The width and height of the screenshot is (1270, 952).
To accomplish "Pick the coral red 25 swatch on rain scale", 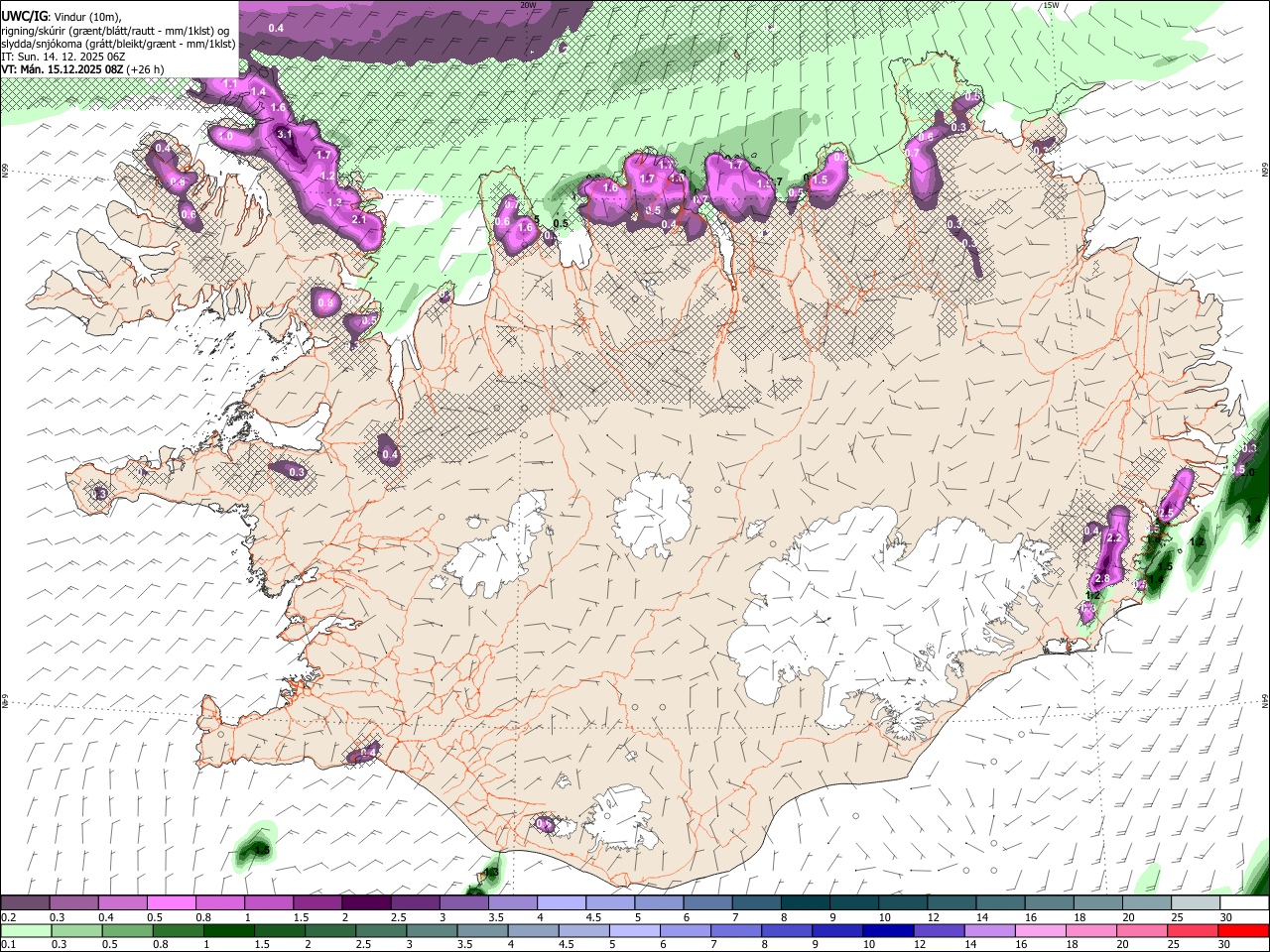I will [x=1193, y=930].
